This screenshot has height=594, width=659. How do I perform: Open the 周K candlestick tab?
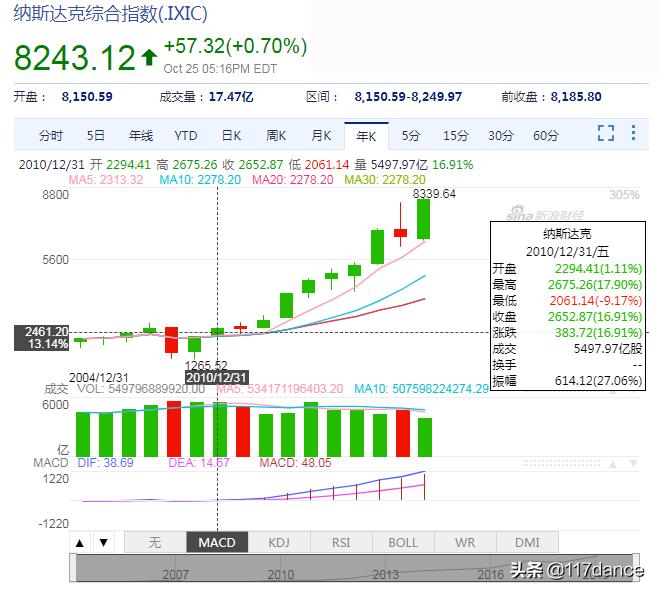(276, 136)
